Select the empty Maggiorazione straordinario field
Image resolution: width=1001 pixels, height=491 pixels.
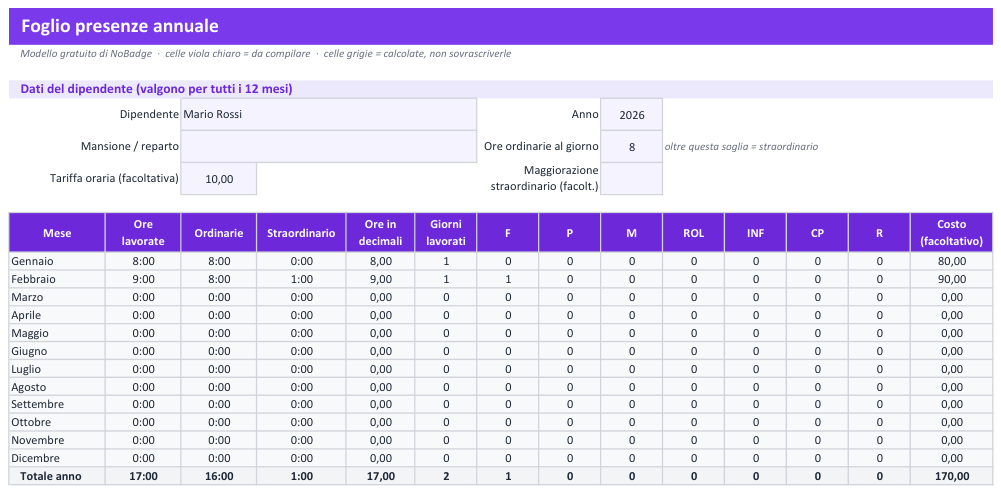(x=631, y=179)
